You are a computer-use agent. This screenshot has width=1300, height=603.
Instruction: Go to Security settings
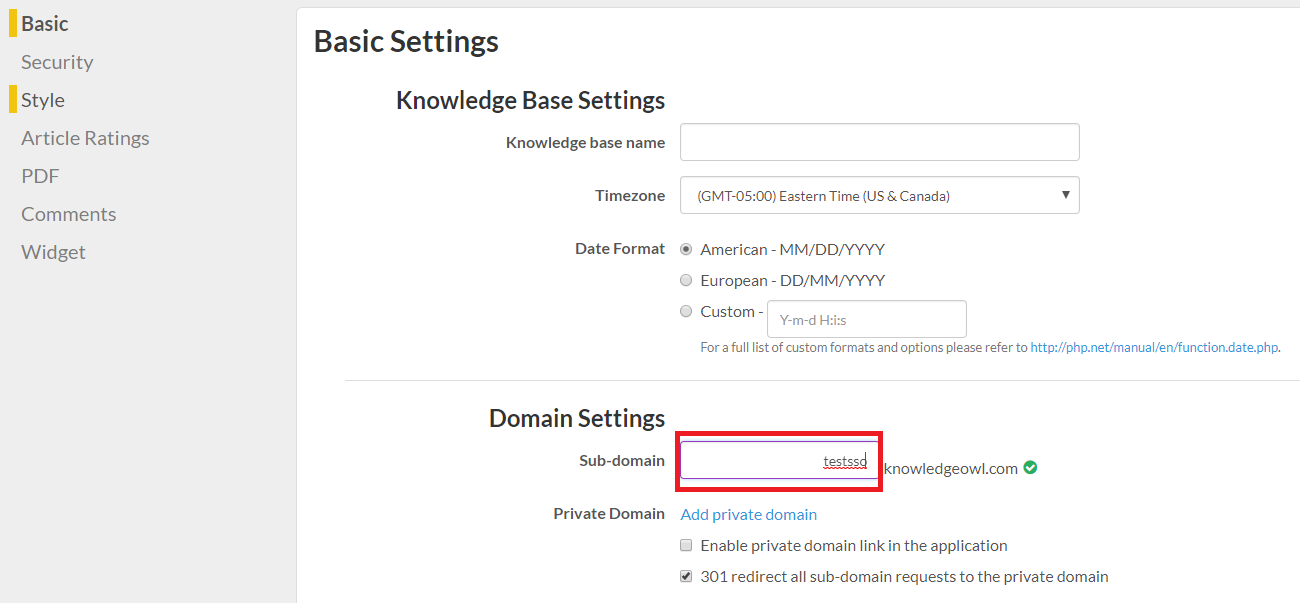[57, 62]
